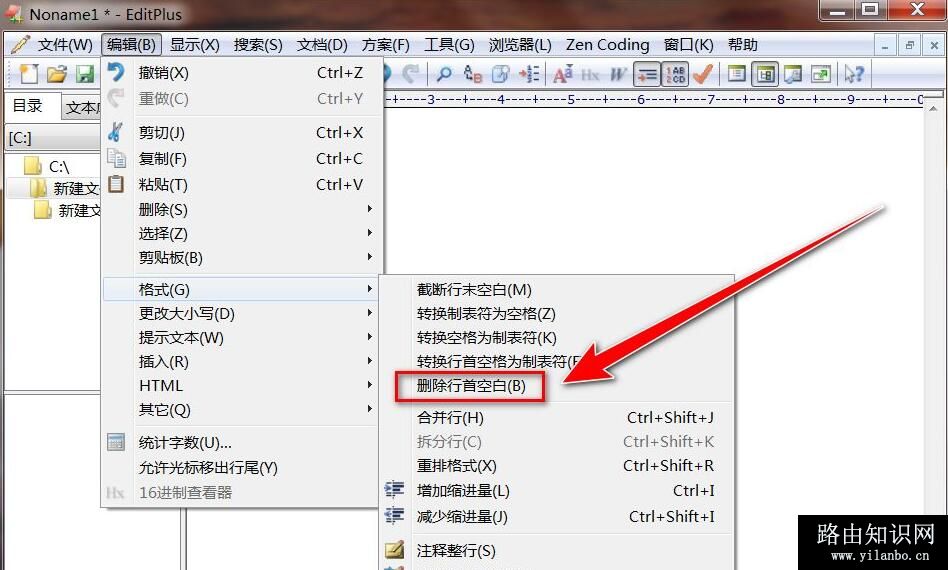The height and width of the screenshot is (570, 948).
Task: Click the copy toolbar icon left of Go to Line
Action: point(501,74)
